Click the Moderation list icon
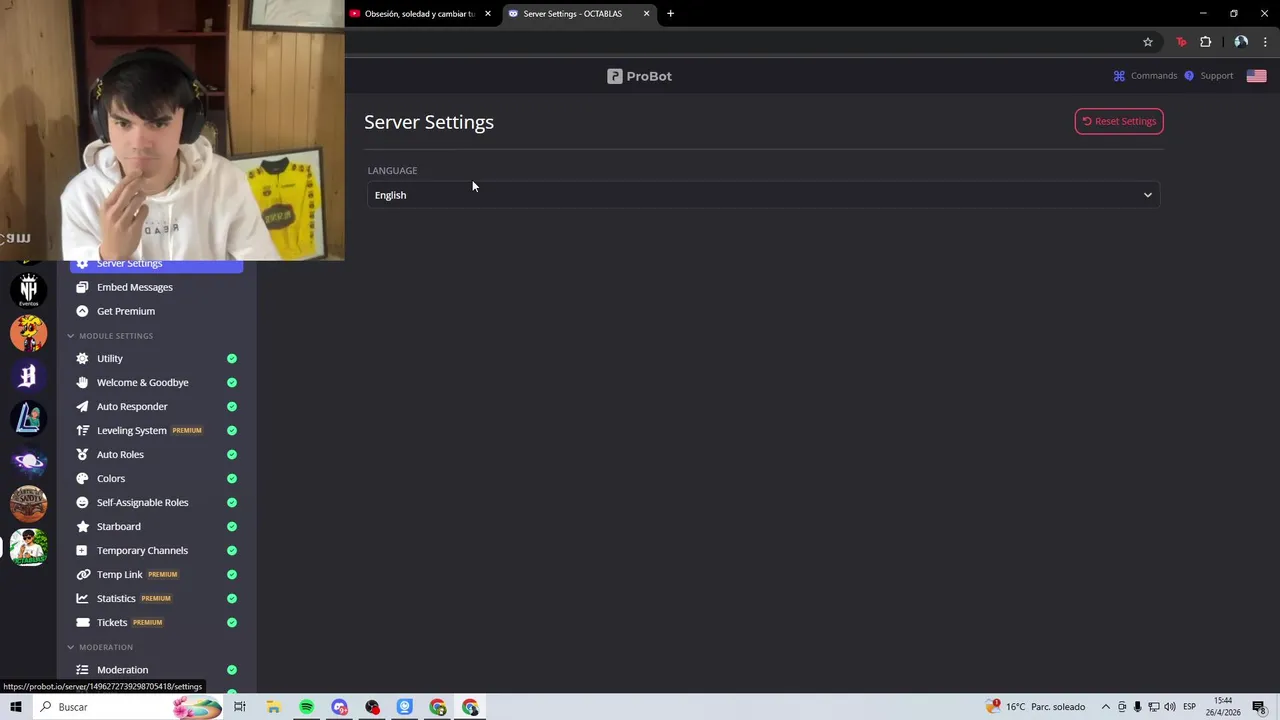1280x720 pixels. click(x=82, y=670)
